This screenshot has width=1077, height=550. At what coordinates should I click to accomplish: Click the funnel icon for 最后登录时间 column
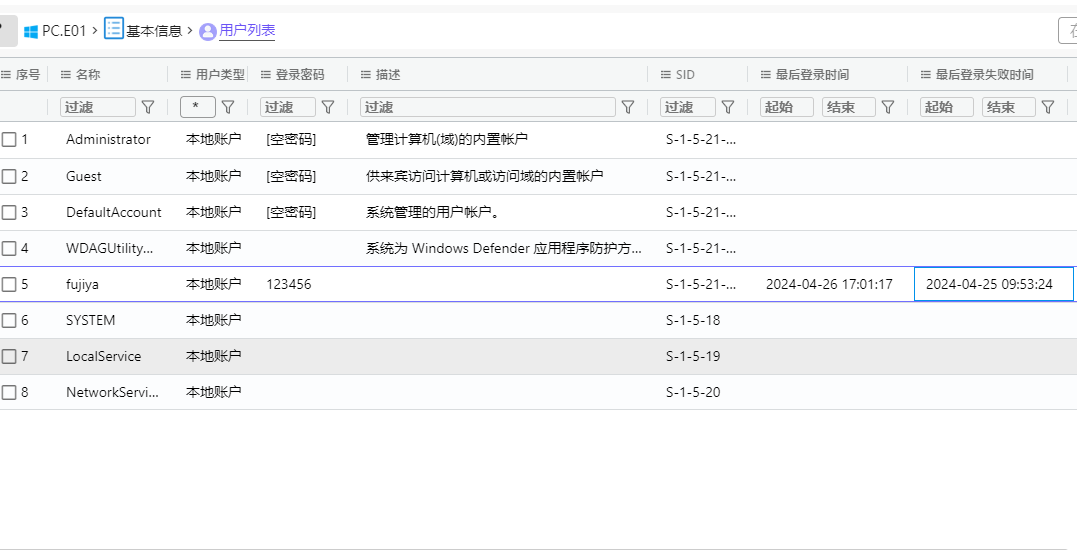[887, 107]
